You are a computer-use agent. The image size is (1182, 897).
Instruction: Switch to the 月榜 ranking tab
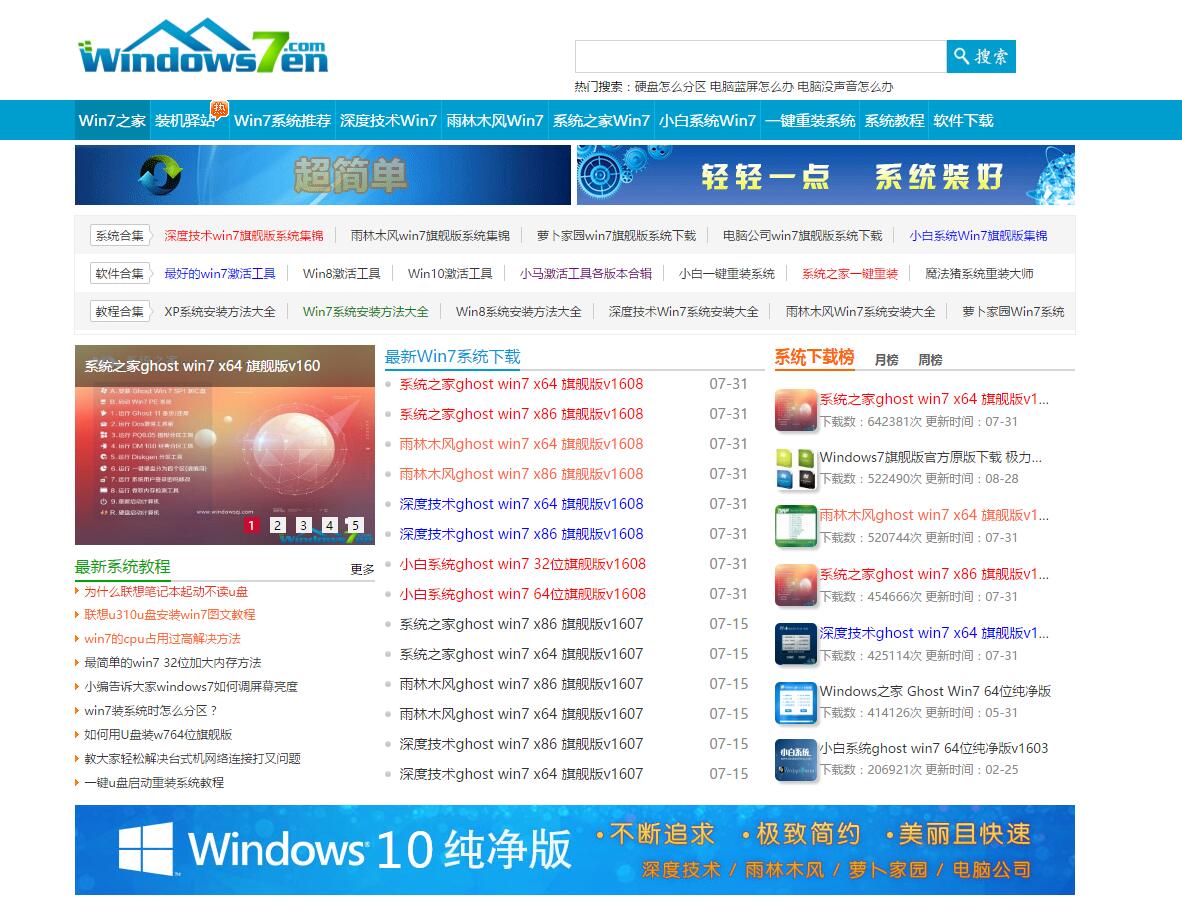(x=886, y=360)
